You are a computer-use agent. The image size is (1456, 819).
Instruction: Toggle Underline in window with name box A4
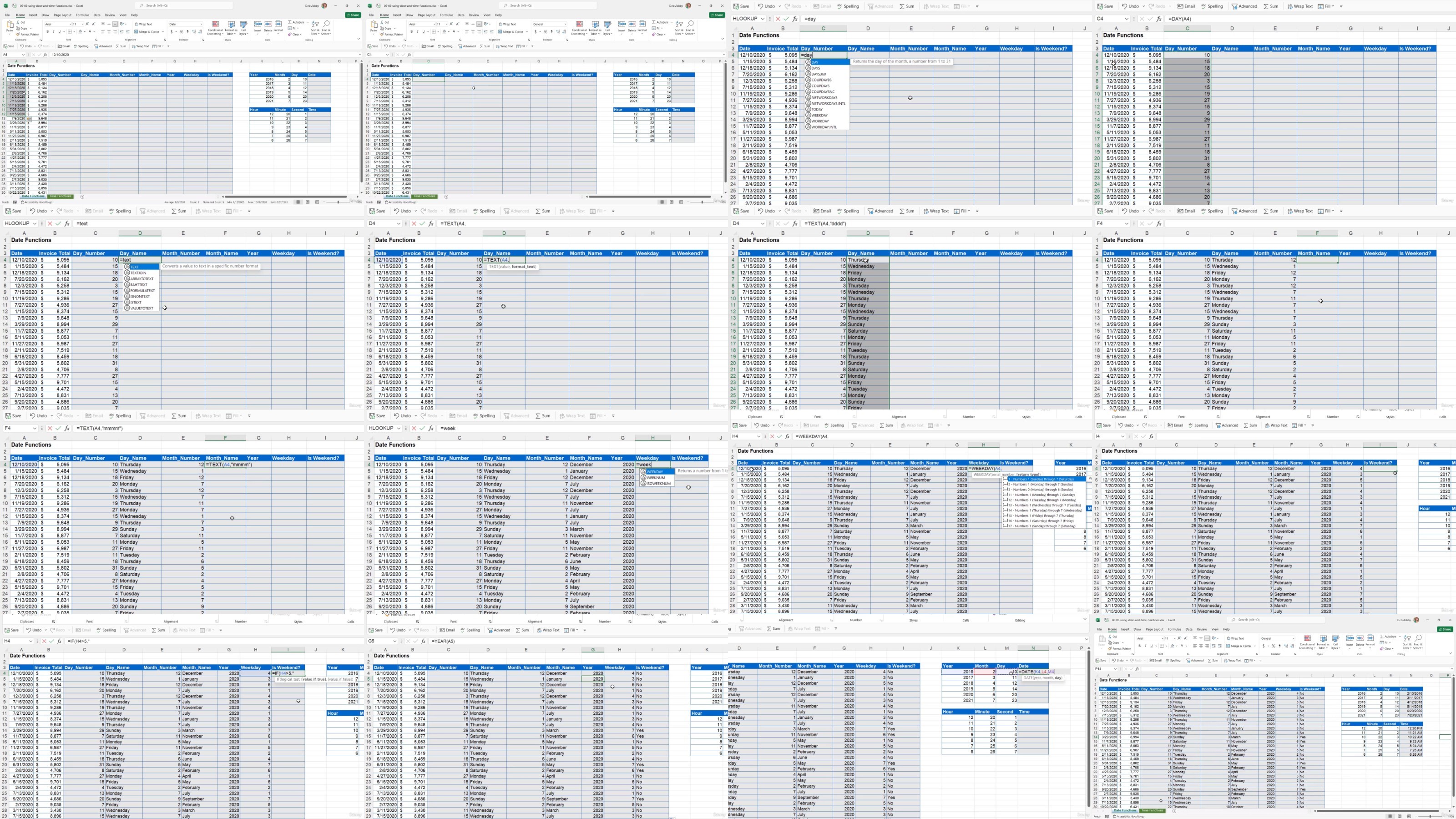tap(59, 32)
